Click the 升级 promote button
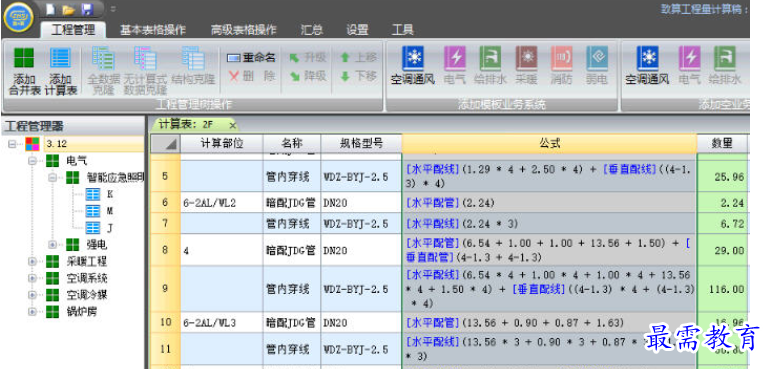This screenshot has width=768, height=369. click(x=308, y=58)
